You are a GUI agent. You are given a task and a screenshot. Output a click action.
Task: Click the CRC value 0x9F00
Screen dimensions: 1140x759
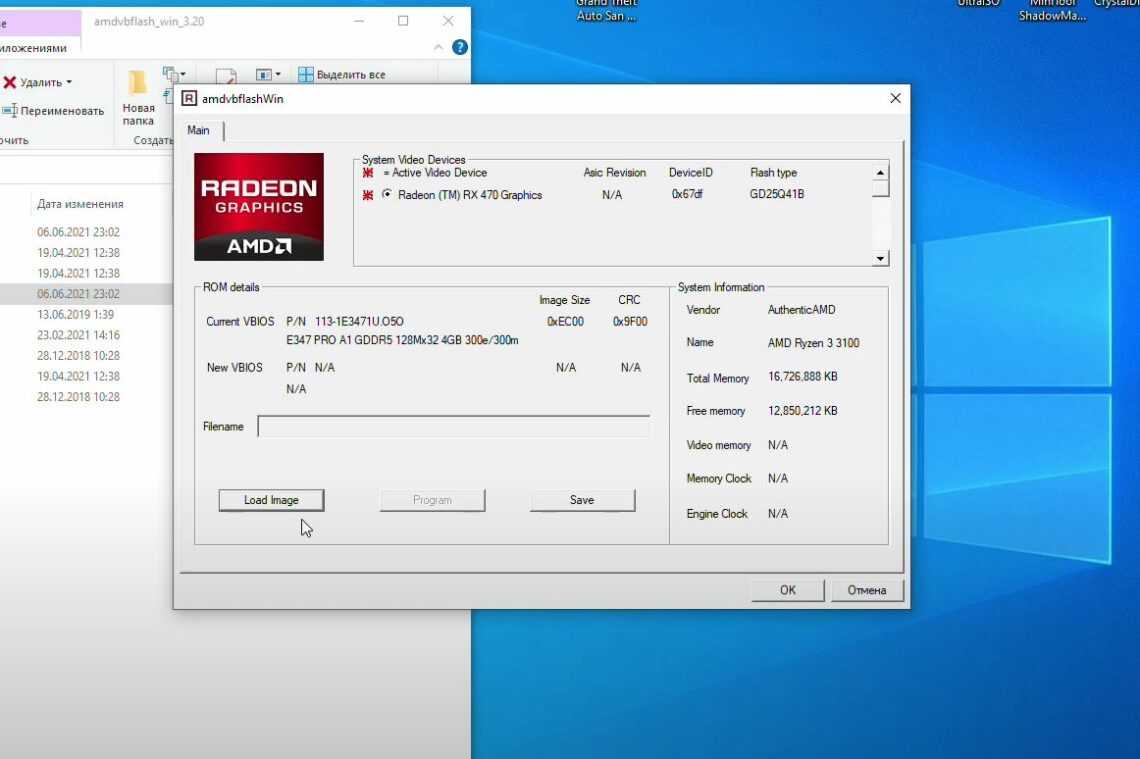(x=630, y=321)
